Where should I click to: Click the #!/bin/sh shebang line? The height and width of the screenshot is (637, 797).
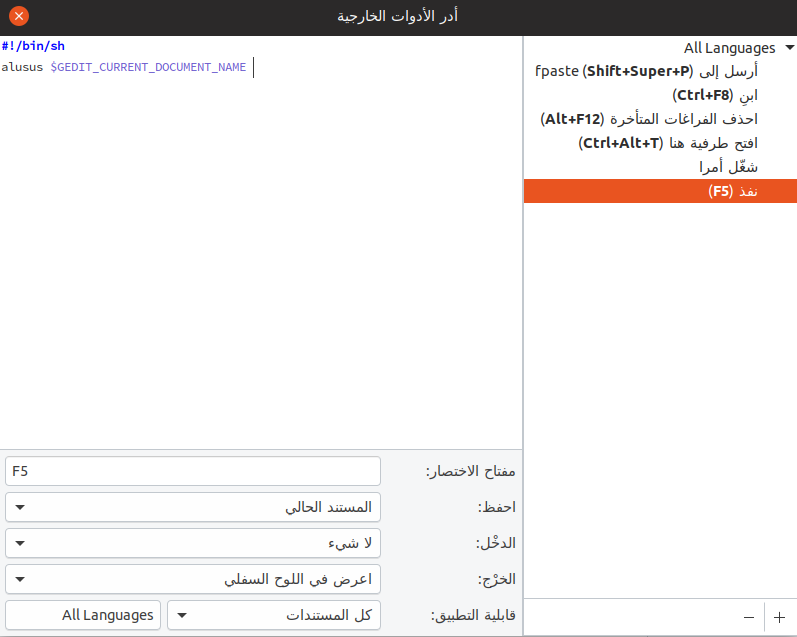pos(33,46)
